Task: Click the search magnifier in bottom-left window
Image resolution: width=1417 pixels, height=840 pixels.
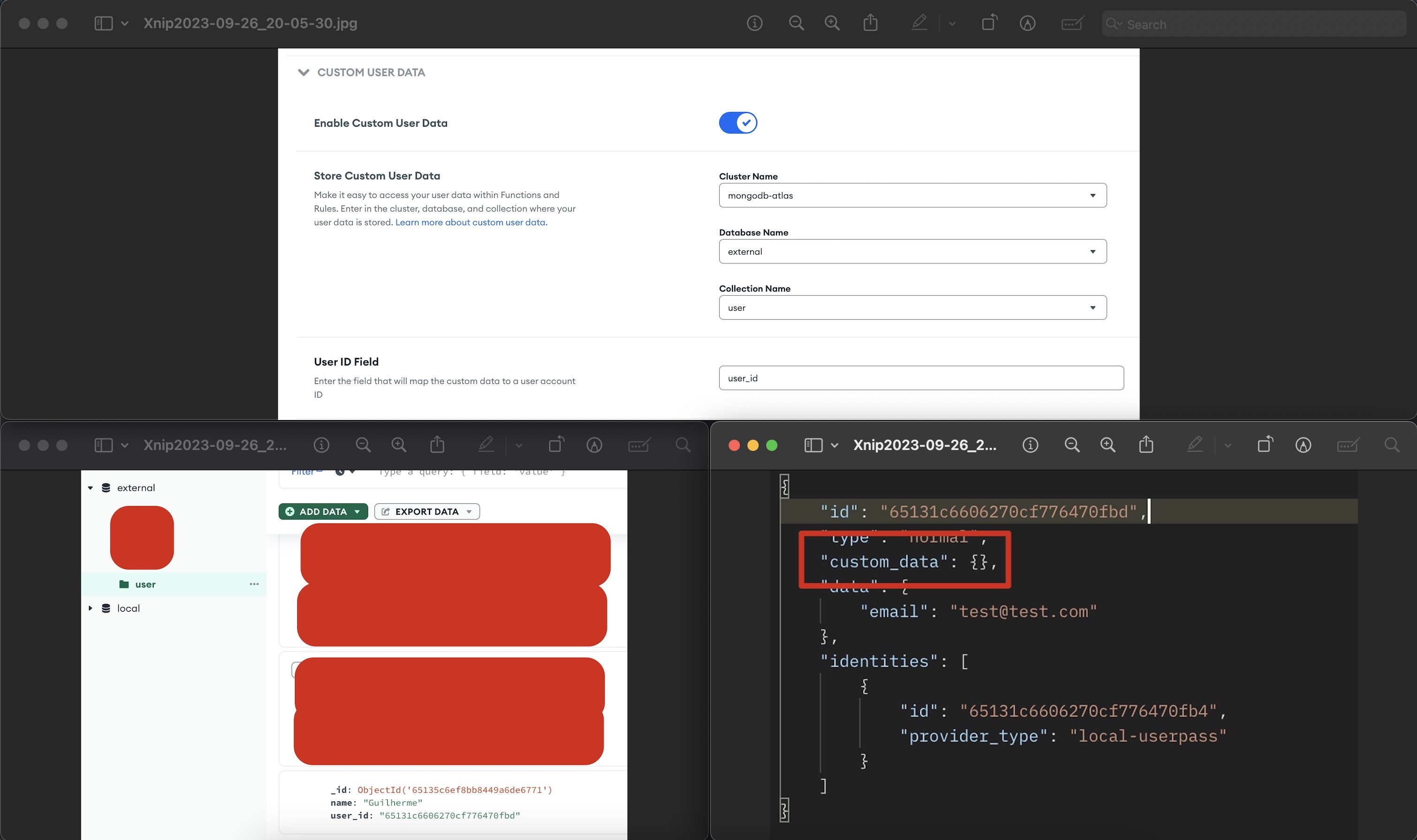Action: tap(683, 445)
